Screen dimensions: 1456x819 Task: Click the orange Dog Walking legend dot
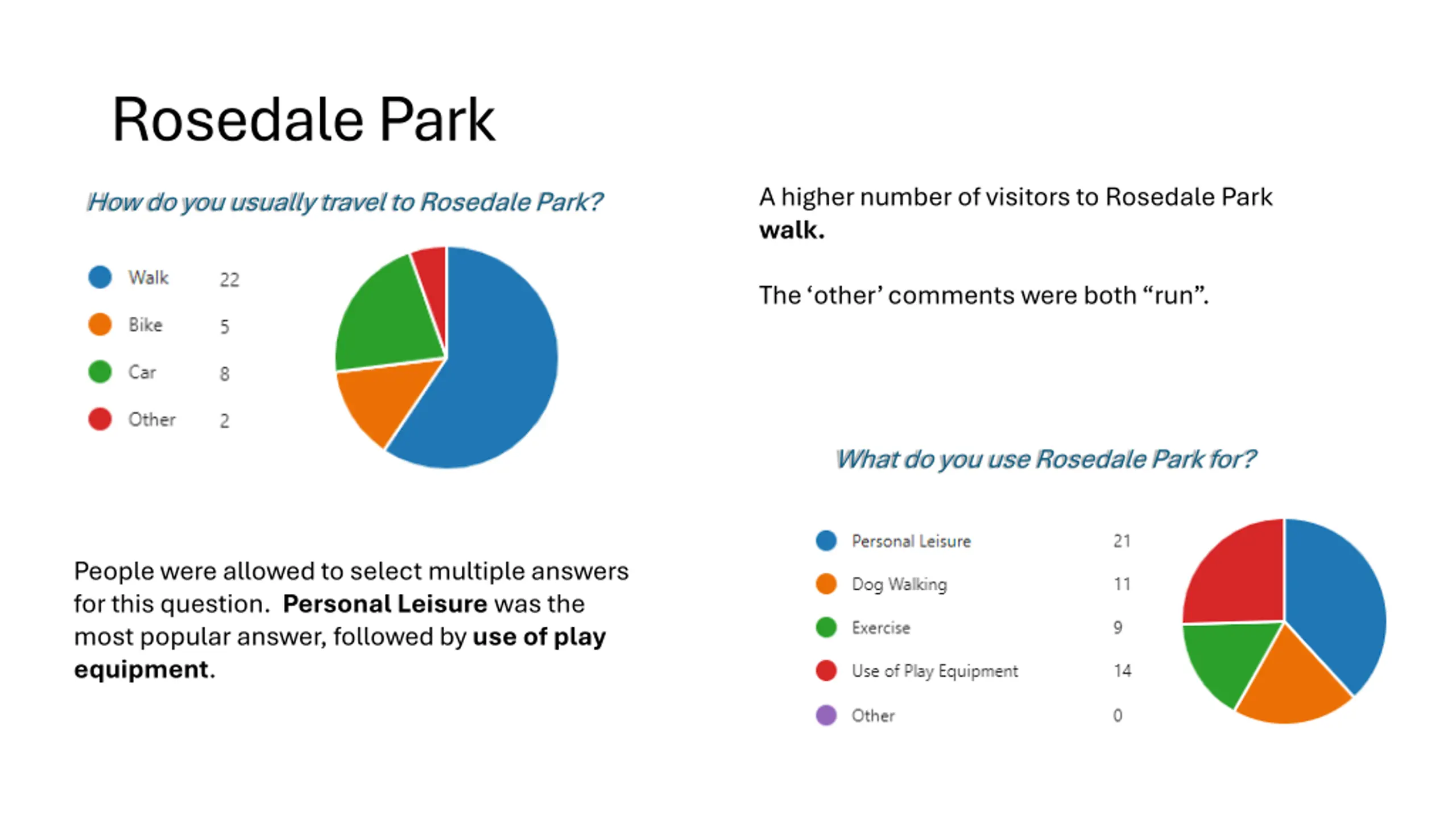pos(826,584)
